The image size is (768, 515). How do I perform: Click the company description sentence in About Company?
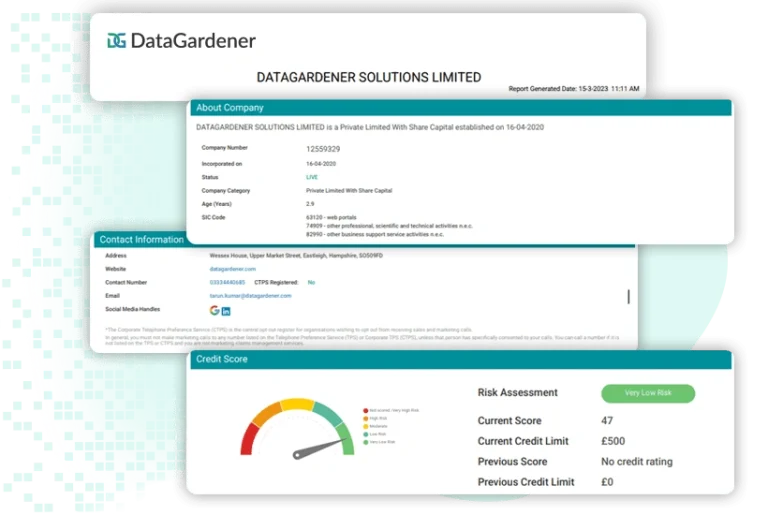[x=370, y=127]
